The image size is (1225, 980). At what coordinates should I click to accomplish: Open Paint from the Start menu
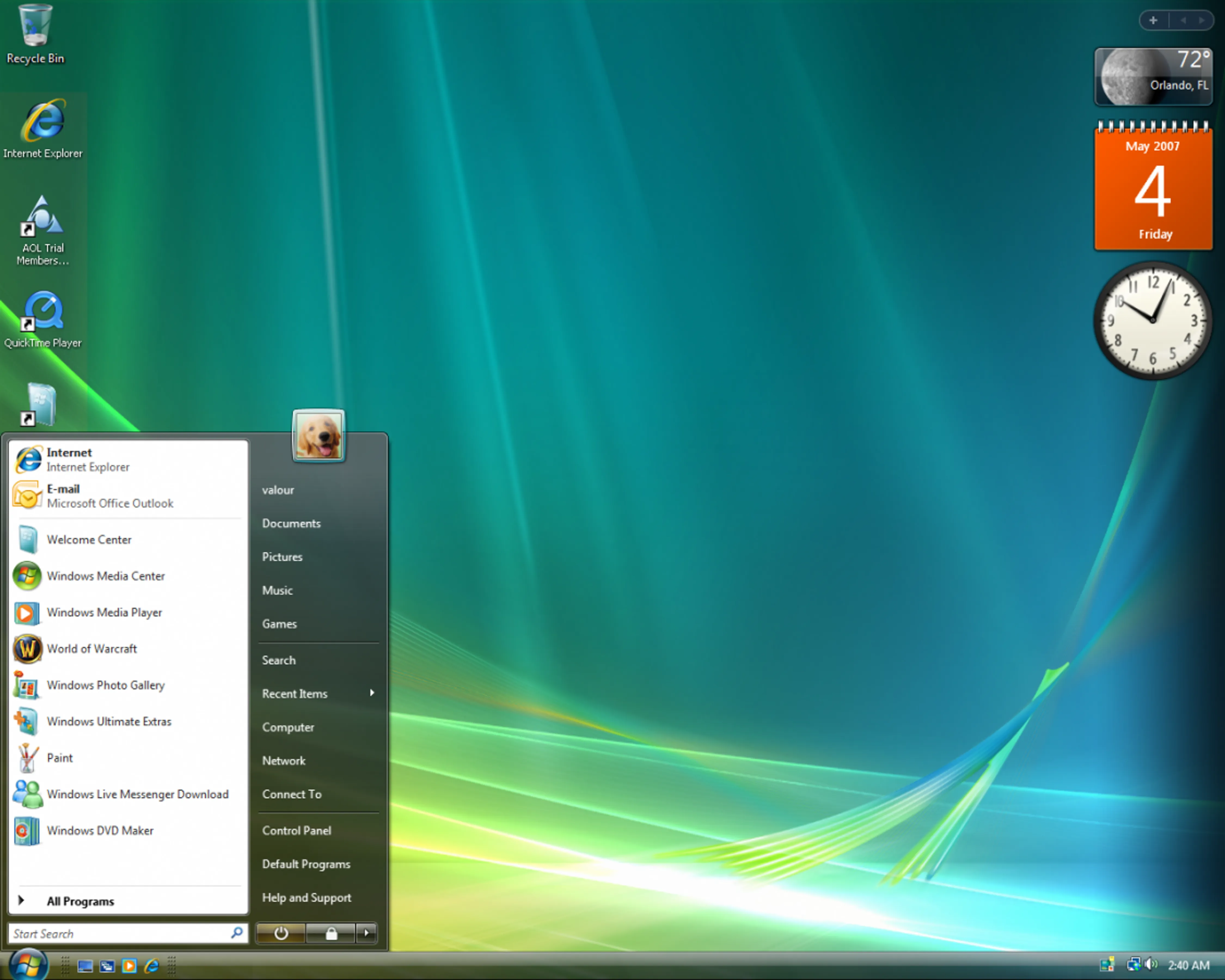(x=60, y=758)
